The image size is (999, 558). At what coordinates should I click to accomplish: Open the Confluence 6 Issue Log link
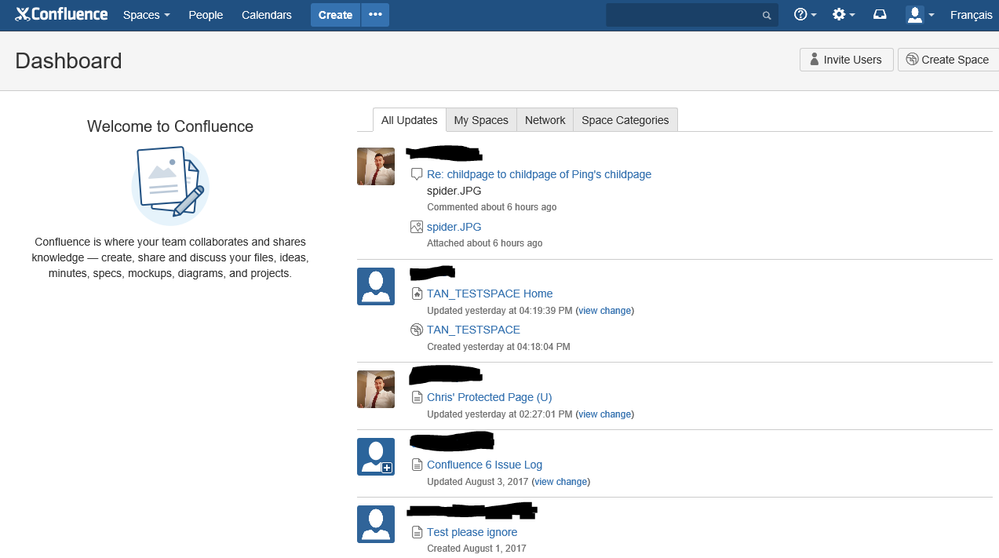point(484,464)
